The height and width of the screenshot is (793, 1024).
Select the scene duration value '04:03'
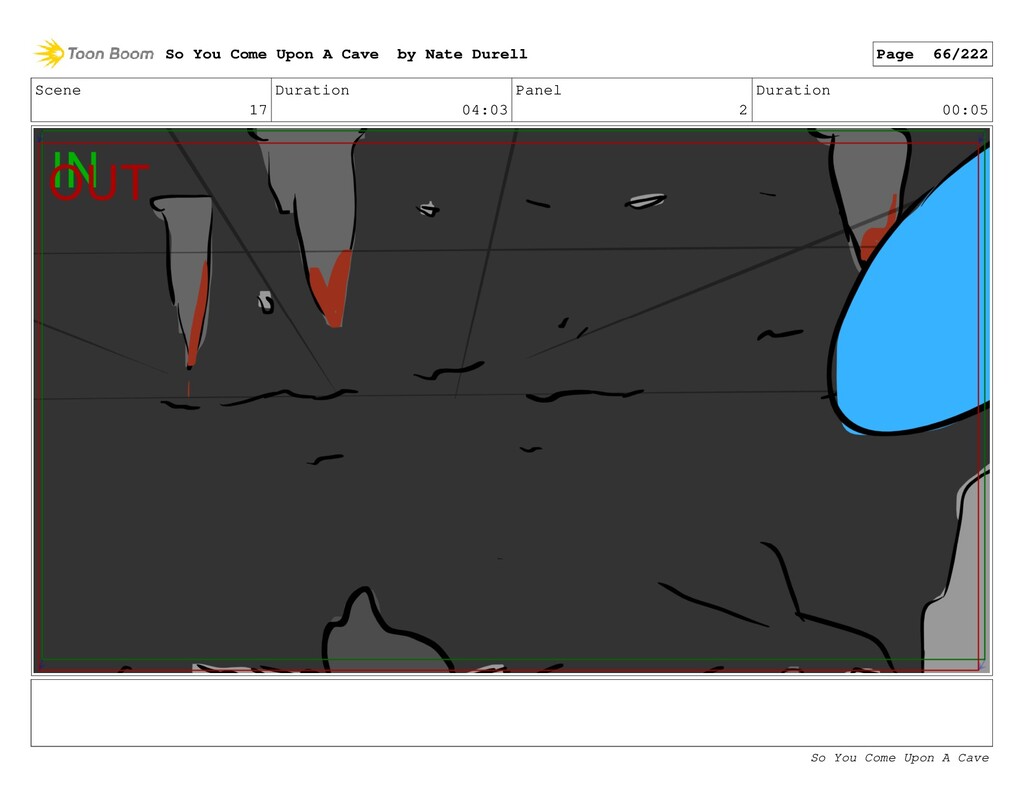pos(485,110)
